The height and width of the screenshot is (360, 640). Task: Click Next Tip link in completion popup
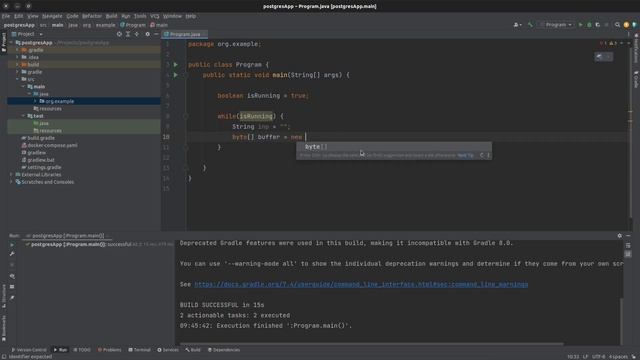click(465, 156)
